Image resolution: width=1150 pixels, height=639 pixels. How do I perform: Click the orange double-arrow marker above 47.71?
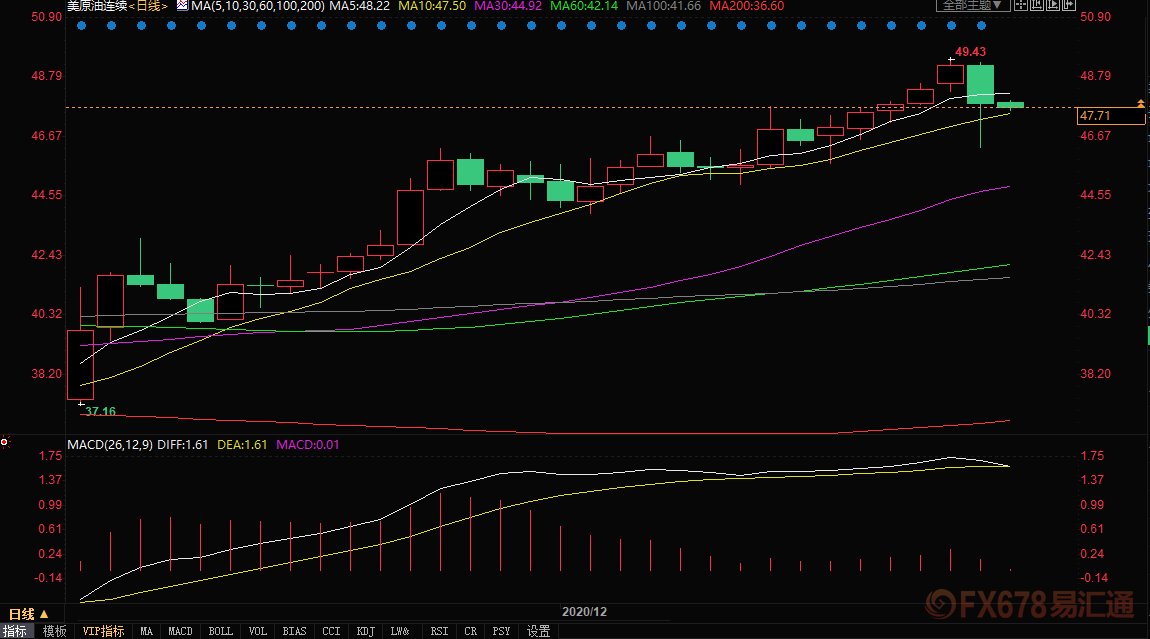click(x=1140, y=103)
